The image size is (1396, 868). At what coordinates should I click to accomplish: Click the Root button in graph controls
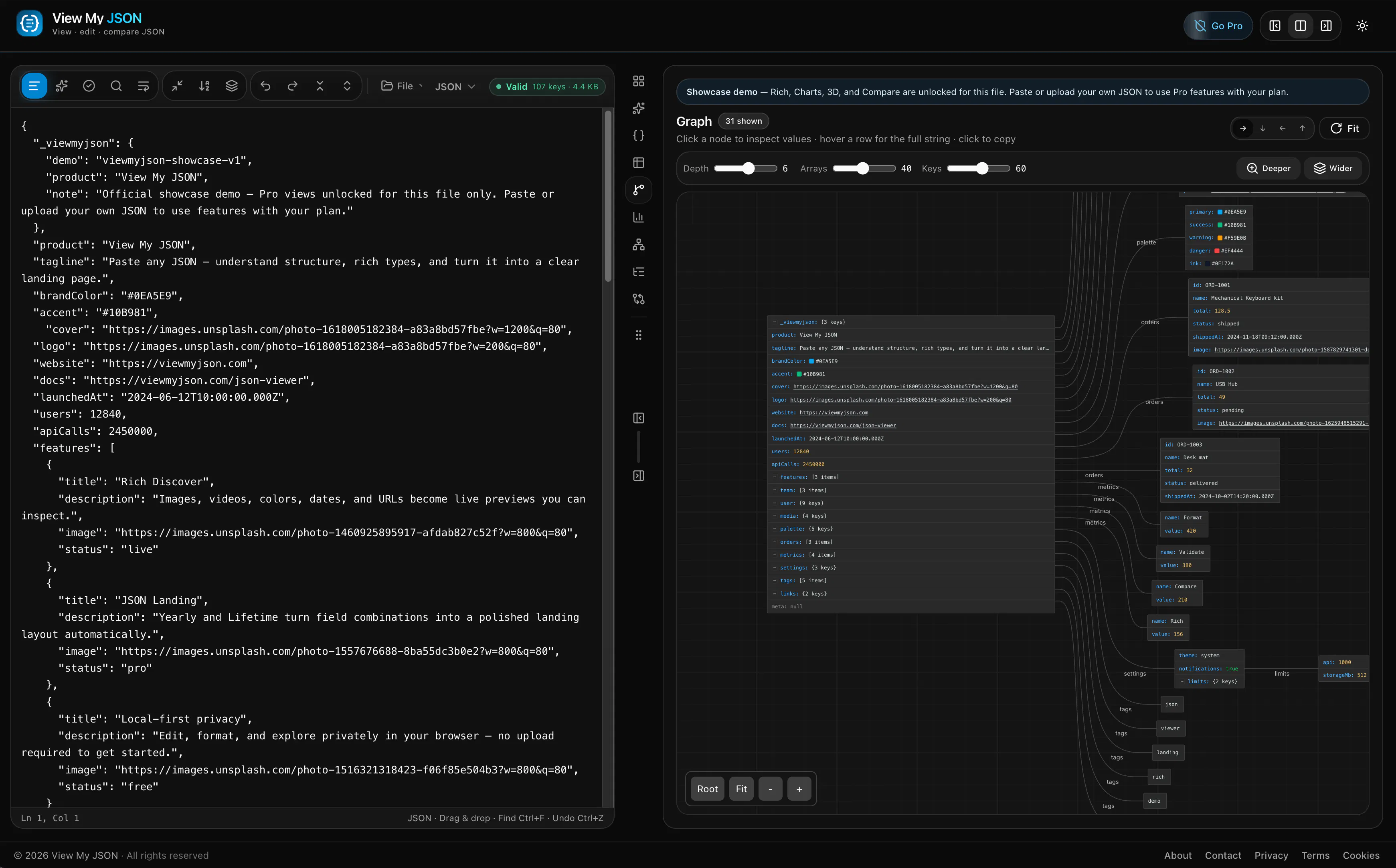(708, 789)
